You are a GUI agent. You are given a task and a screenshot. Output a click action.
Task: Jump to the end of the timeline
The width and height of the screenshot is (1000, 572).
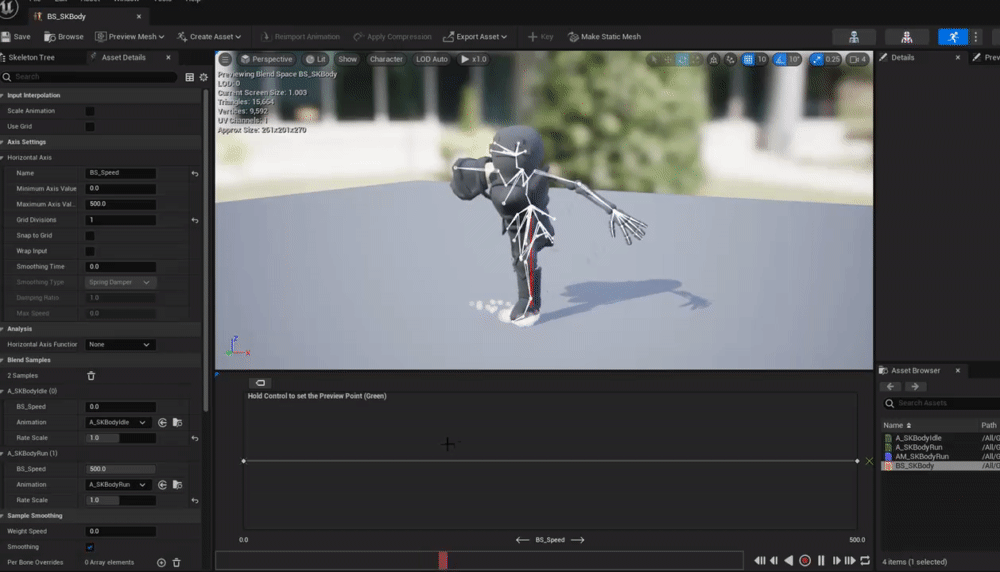[850, 561]
